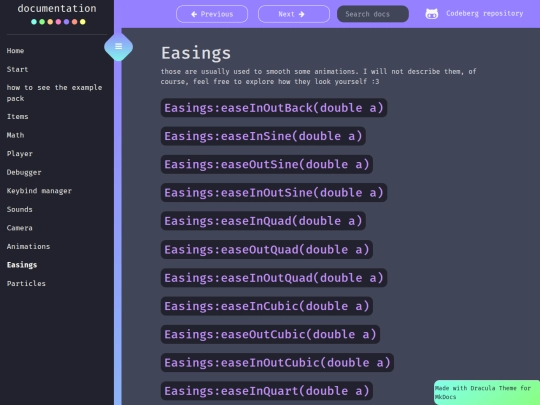The width and height of the screenshot is (540, 405).
Task: Click Easings:easeInOutSine(double a) heading
Action: pyautogui.click(x=274, y=193)
